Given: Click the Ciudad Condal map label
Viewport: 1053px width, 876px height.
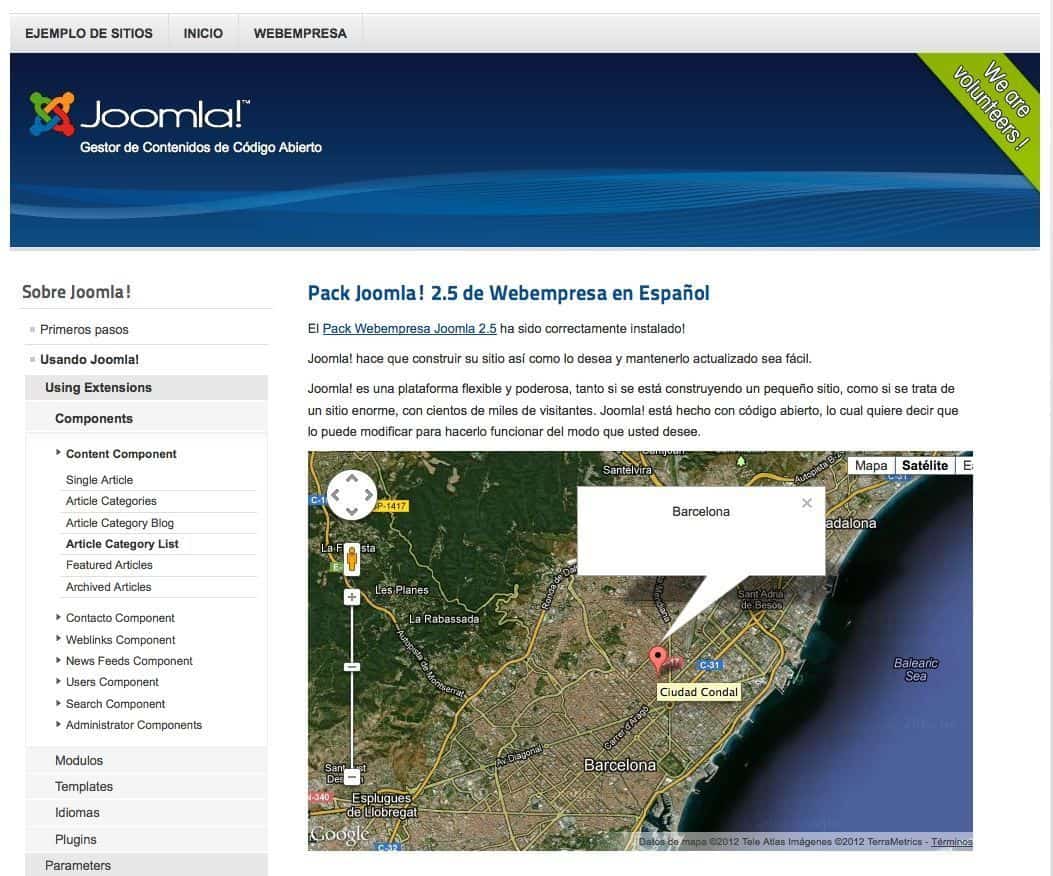Looking at the screenshot, I should 698,692.
